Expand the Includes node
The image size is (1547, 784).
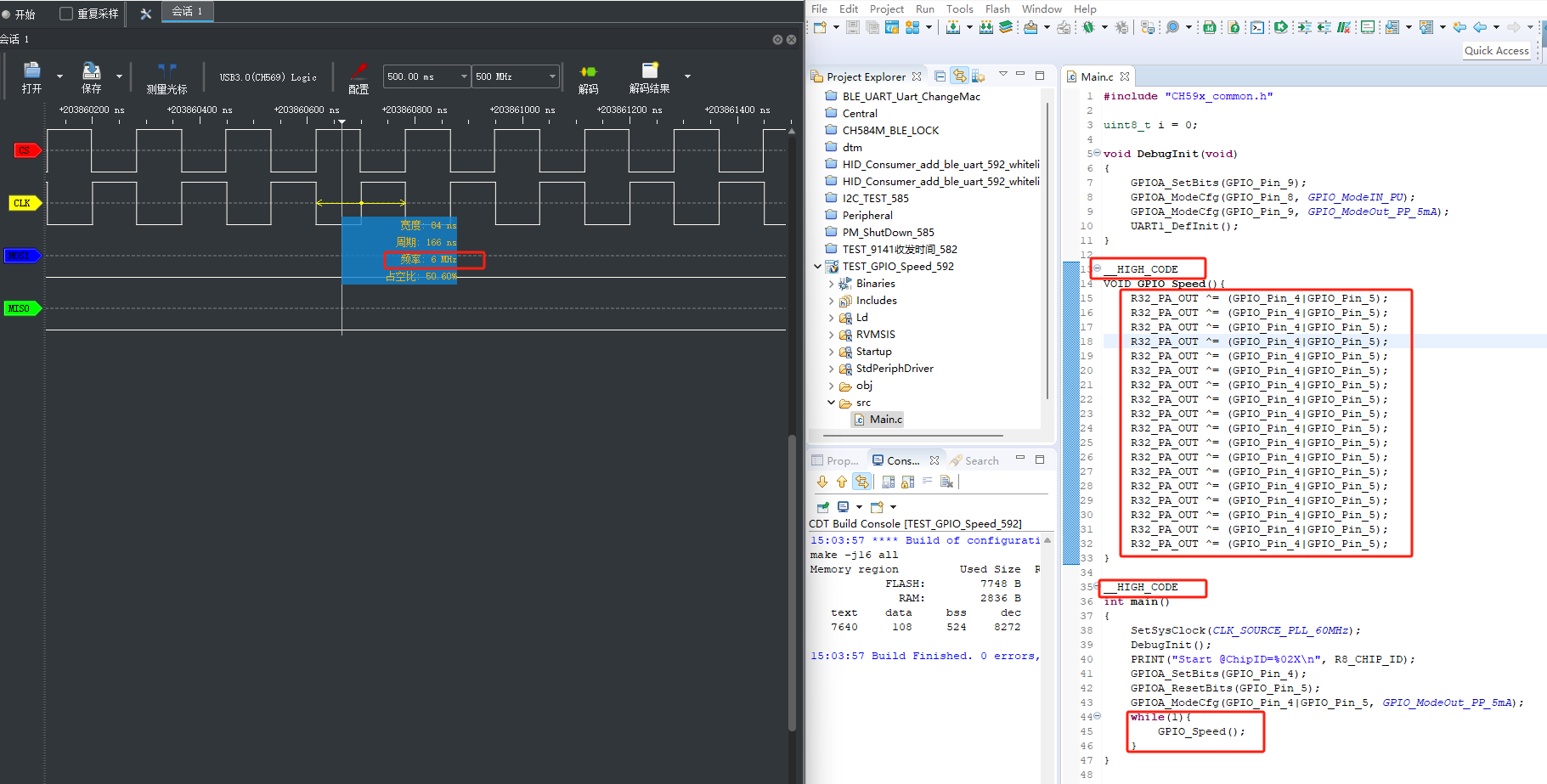[831, 301]
